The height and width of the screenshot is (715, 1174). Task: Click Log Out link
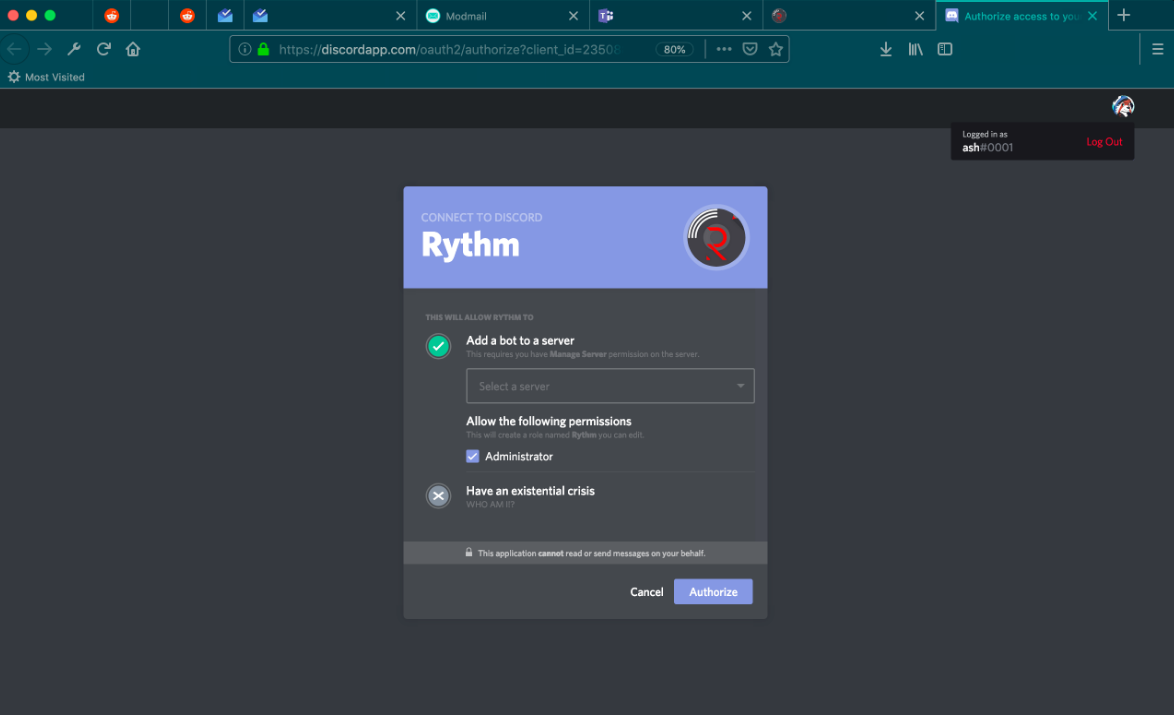pyautogui.click(x=1104, y=142)
